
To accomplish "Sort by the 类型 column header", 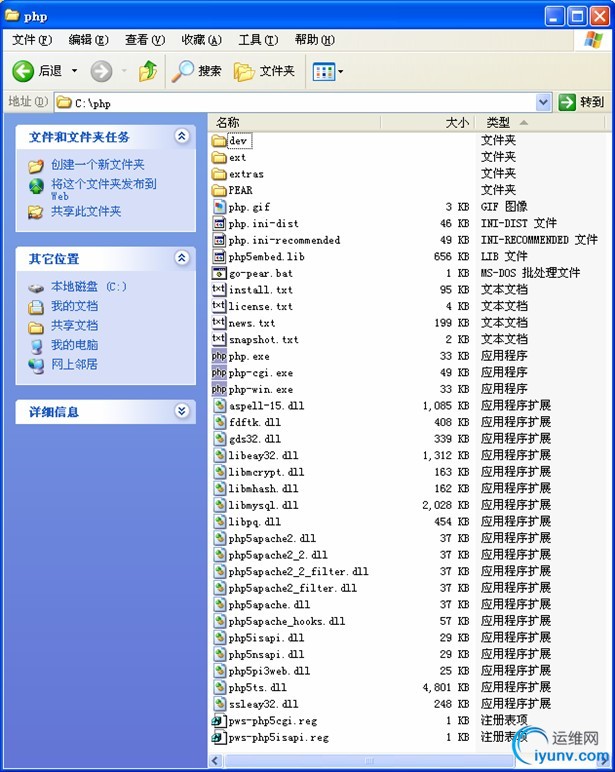I will (x=539, y=123).
